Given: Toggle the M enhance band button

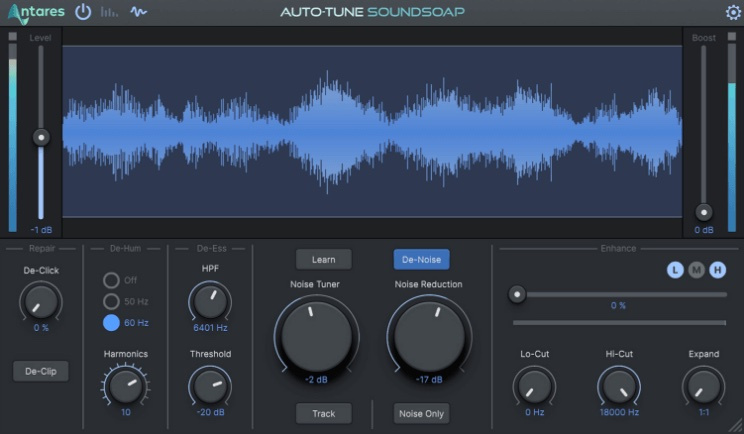Looking at the screenshot, I should (697, 270).
